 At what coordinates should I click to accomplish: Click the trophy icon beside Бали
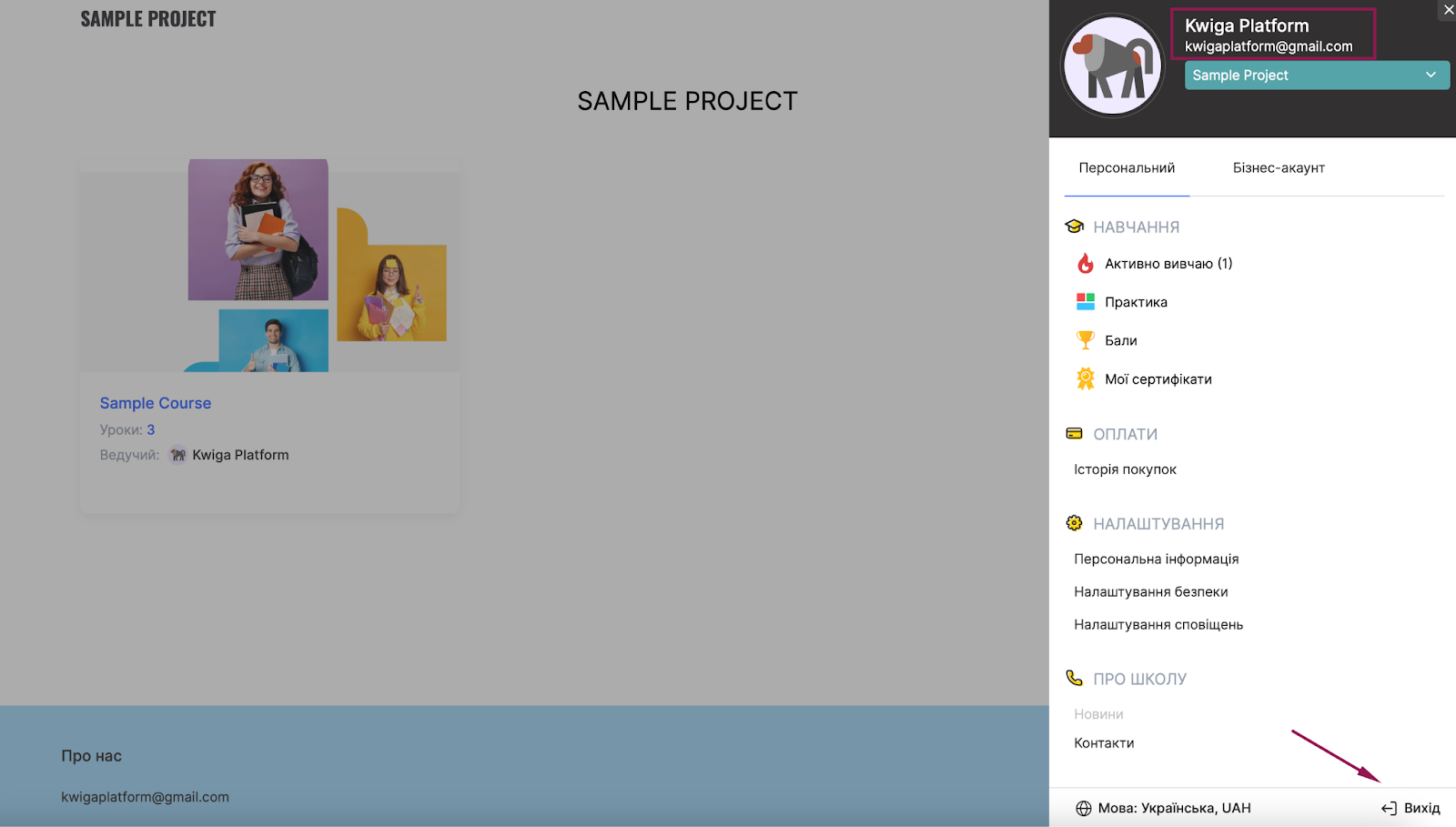click(x=1086, y=340)
